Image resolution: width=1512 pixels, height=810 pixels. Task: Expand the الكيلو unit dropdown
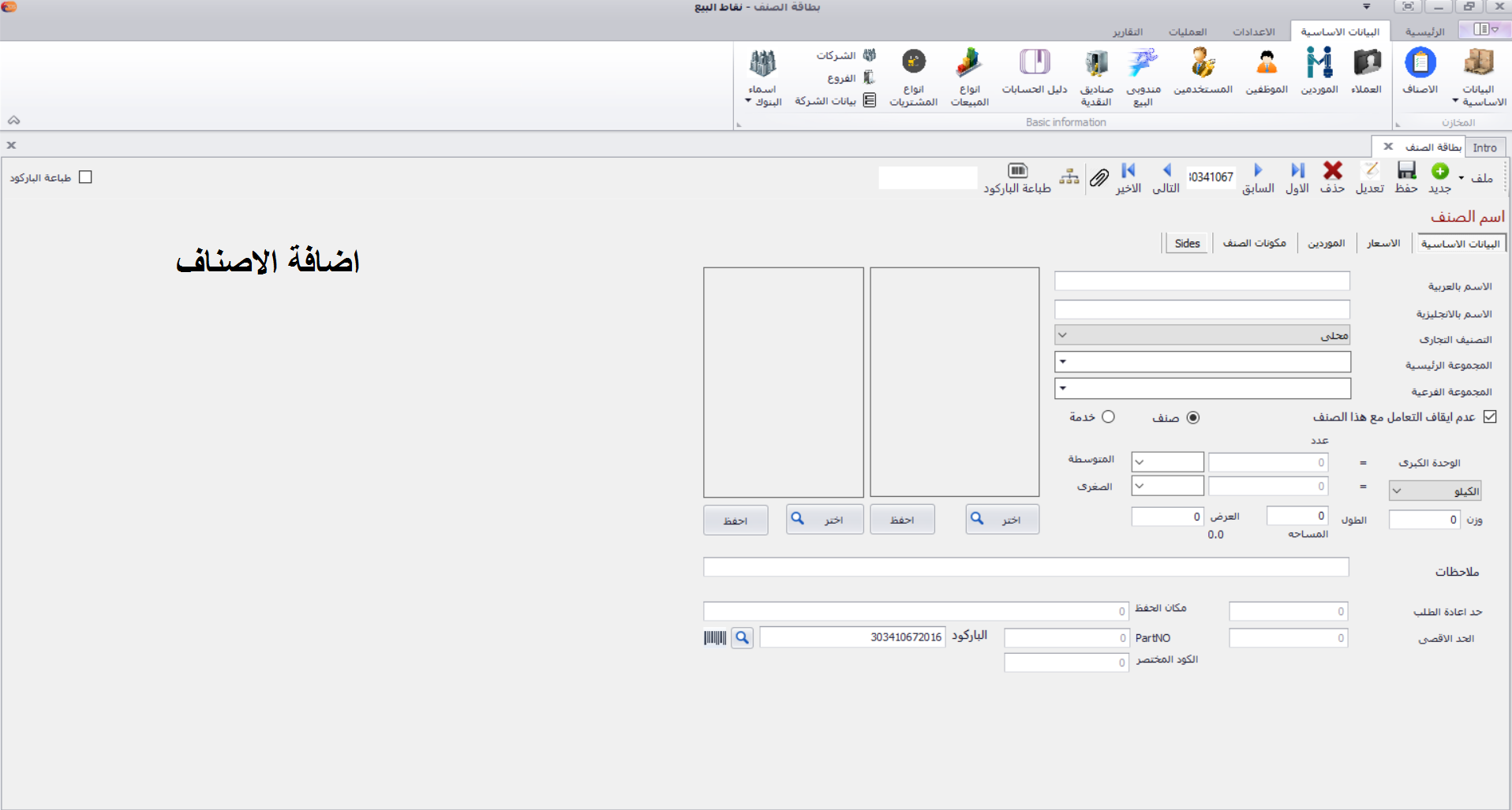1397,491
